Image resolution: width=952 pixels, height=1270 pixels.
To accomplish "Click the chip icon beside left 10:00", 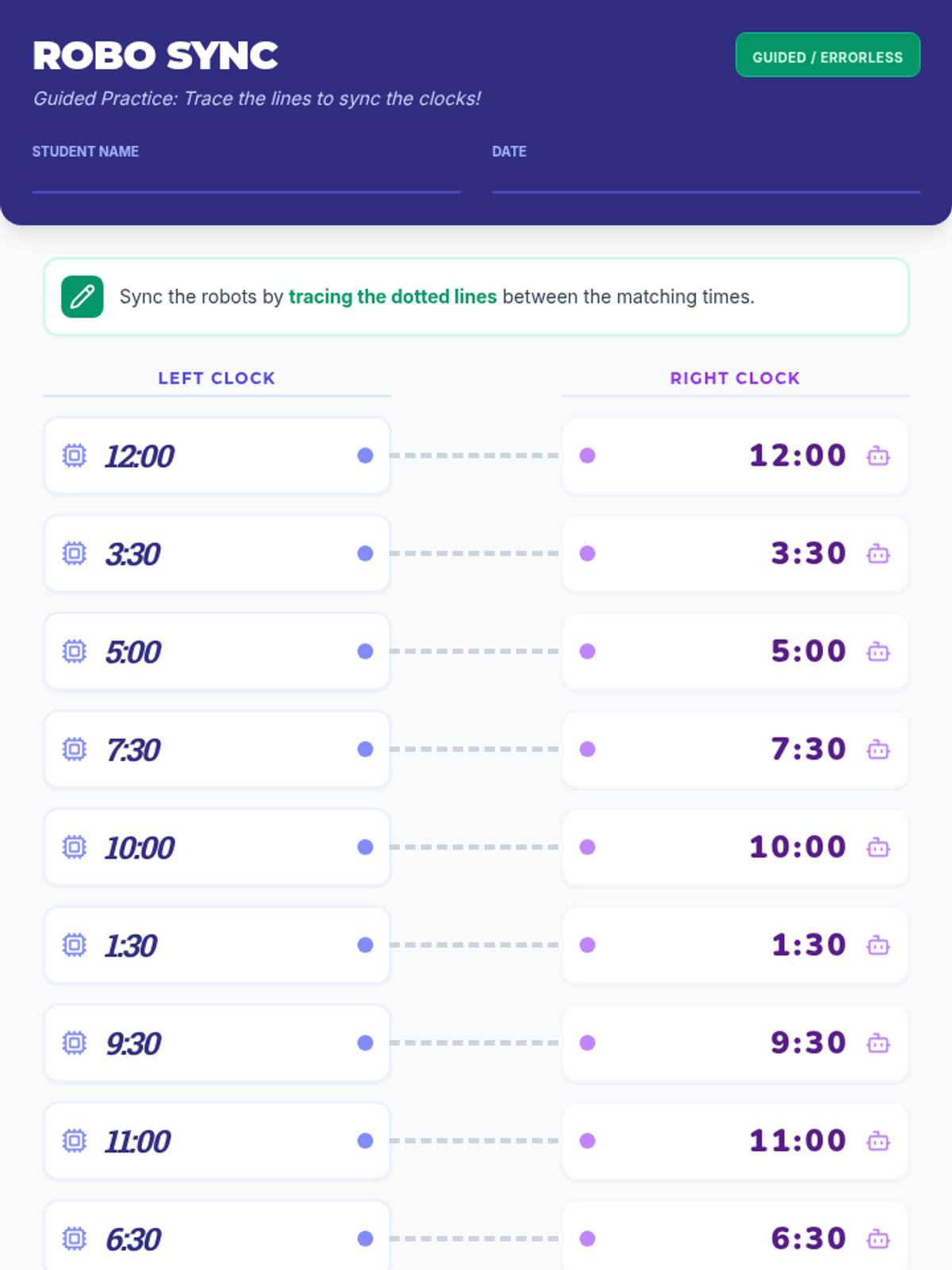I will click(x=75, y=847).
